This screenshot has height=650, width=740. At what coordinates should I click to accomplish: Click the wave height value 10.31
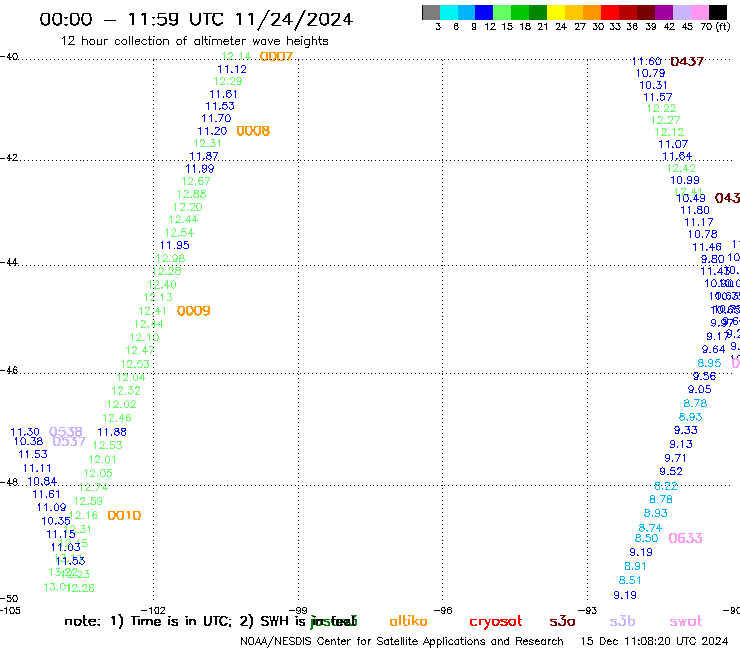(x=653, y=85)
